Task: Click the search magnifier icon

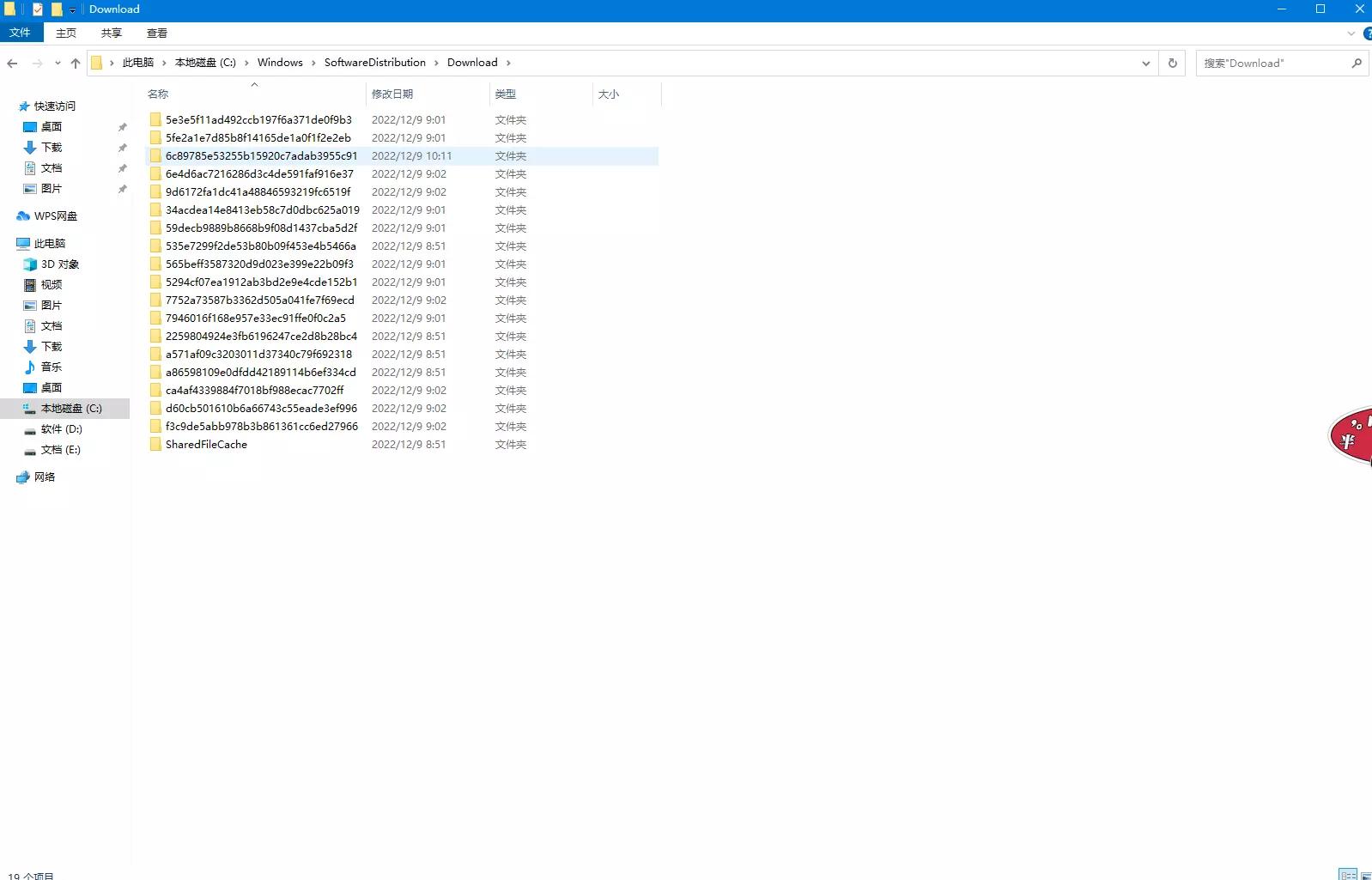Action: (x=1357, y=63)
